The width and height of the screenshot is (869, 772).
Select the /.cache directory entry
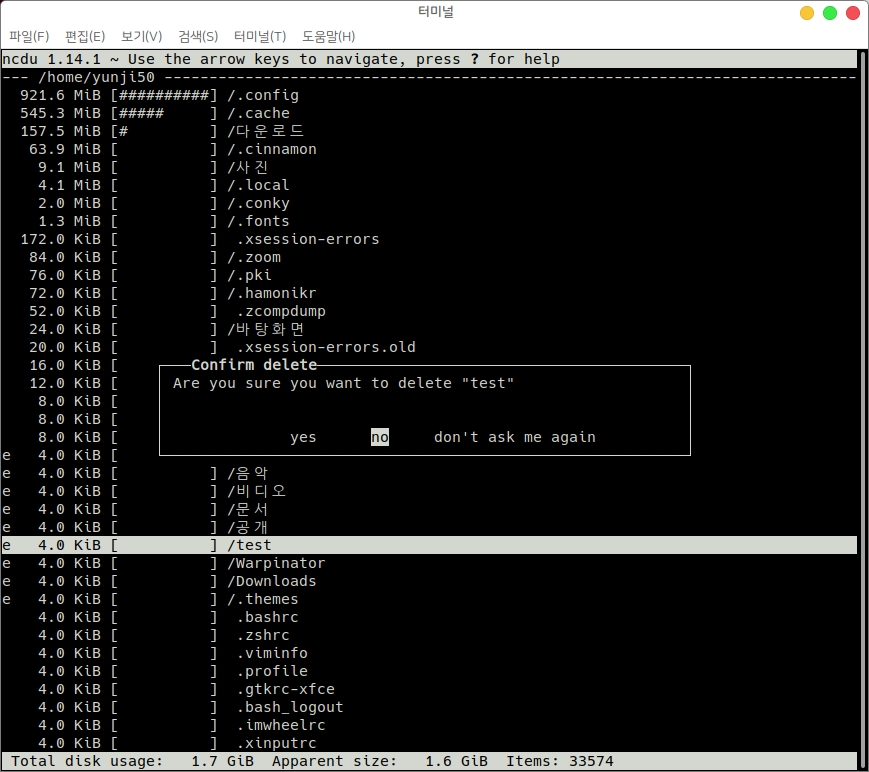(x=258, y=113)
